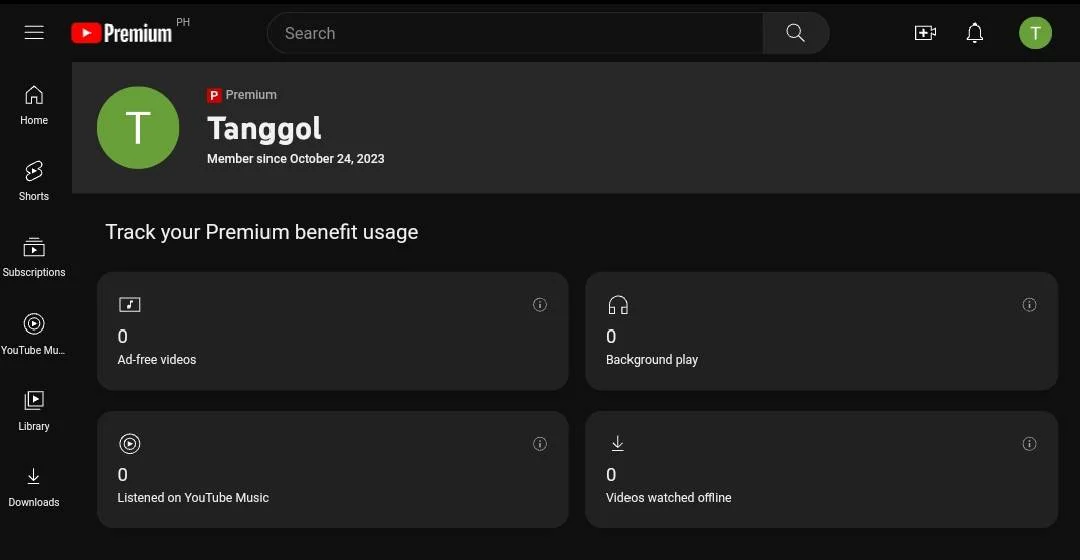This screenshot has height=560, width=1080.
Task: Open Shorts in sidebar
Action: tap(34, 181)
